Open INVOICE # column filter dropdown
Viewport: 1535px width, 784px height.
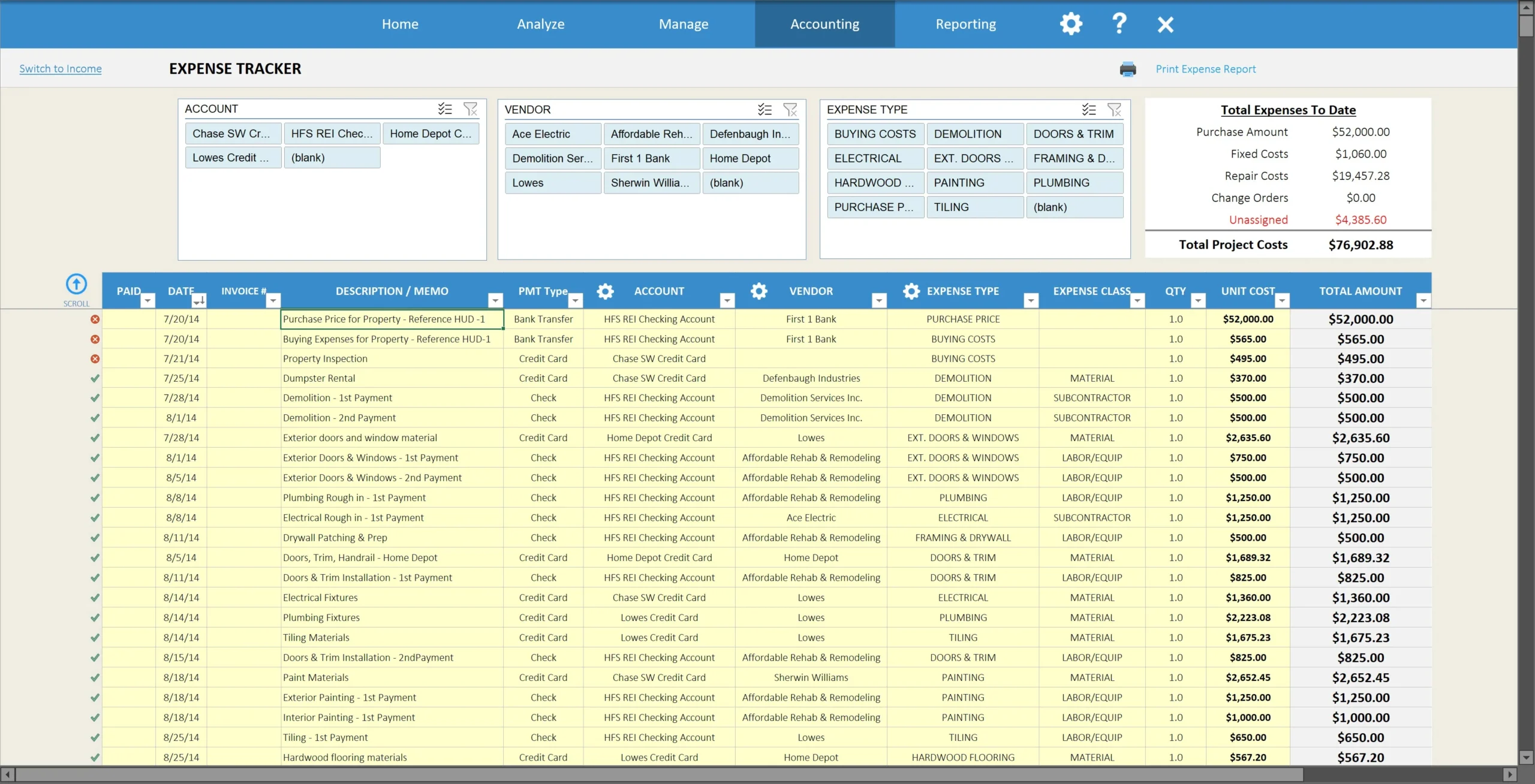[273, 300]
